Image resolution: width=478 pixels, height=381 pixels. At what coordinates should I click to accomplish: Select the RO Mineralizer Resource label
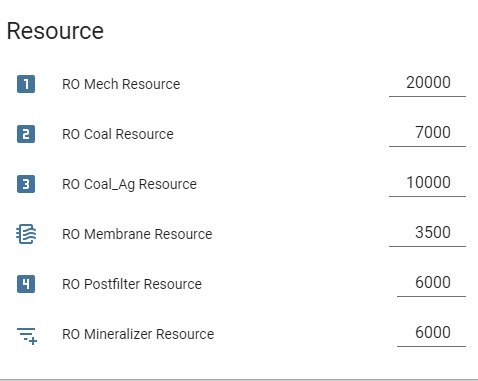tap(138, 334)
